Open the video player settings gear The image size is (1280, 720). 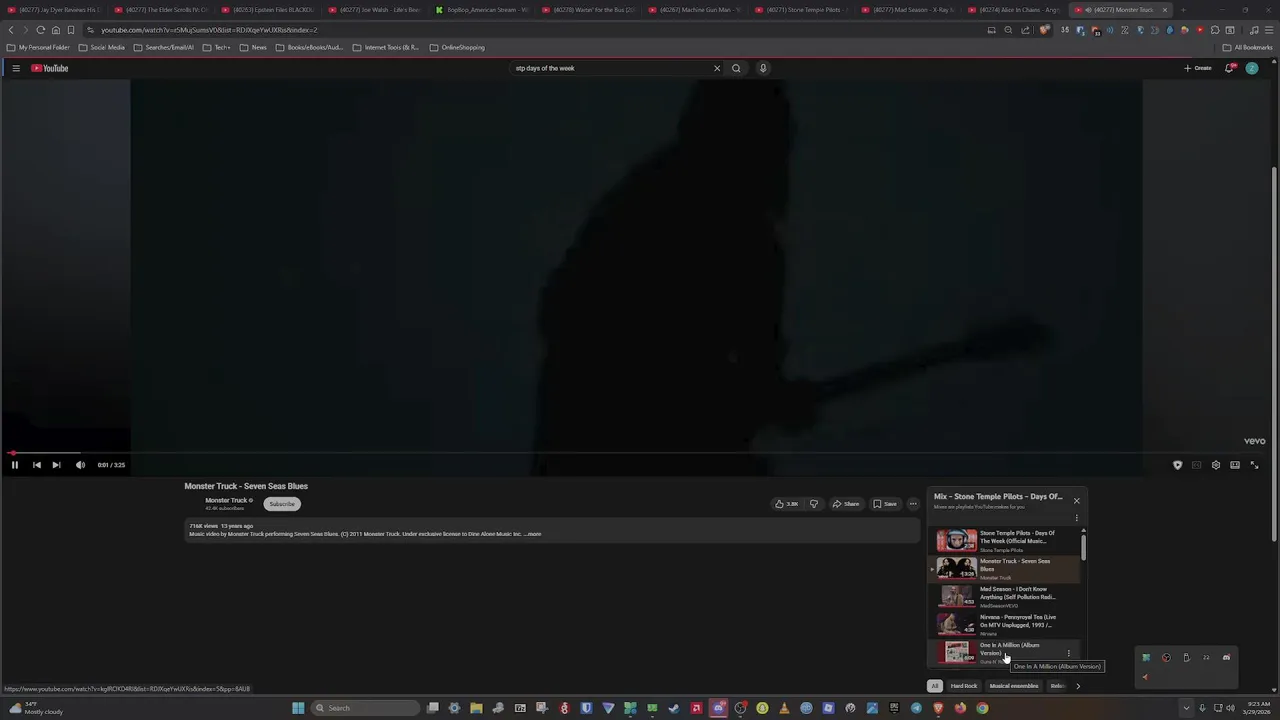1216,465
